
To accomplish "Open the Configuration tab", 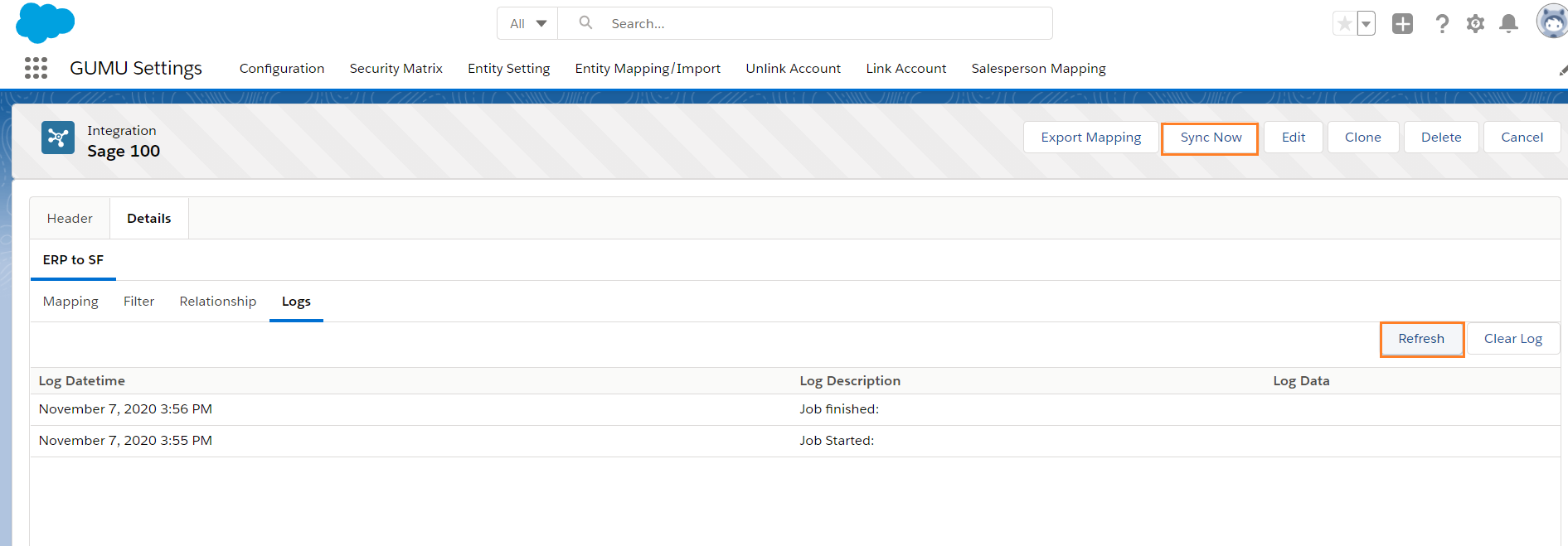I will 282,68.
